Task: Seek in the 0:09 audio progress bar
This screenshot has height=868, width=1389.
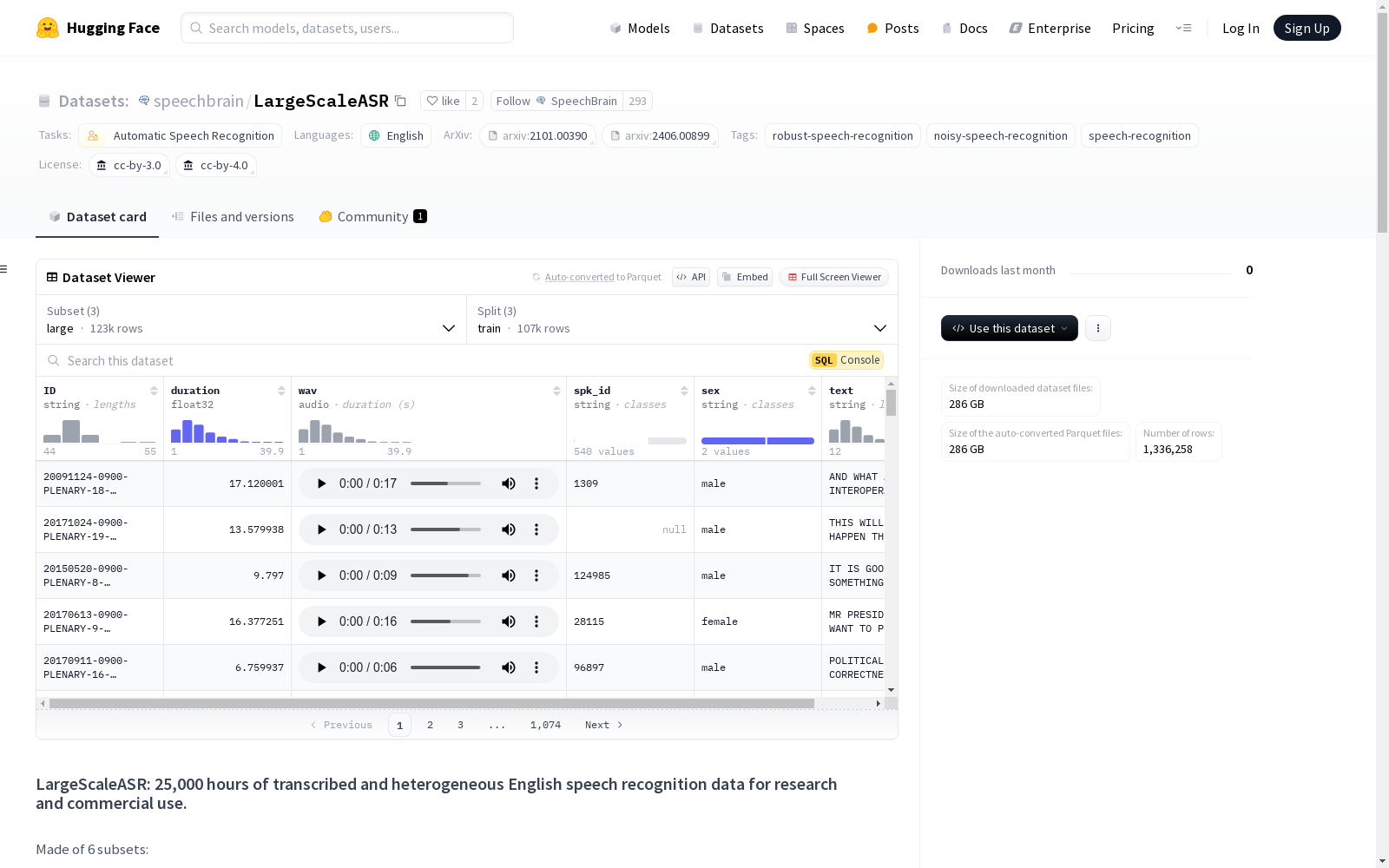Action: pyautogui.click(x=445, y=575)
